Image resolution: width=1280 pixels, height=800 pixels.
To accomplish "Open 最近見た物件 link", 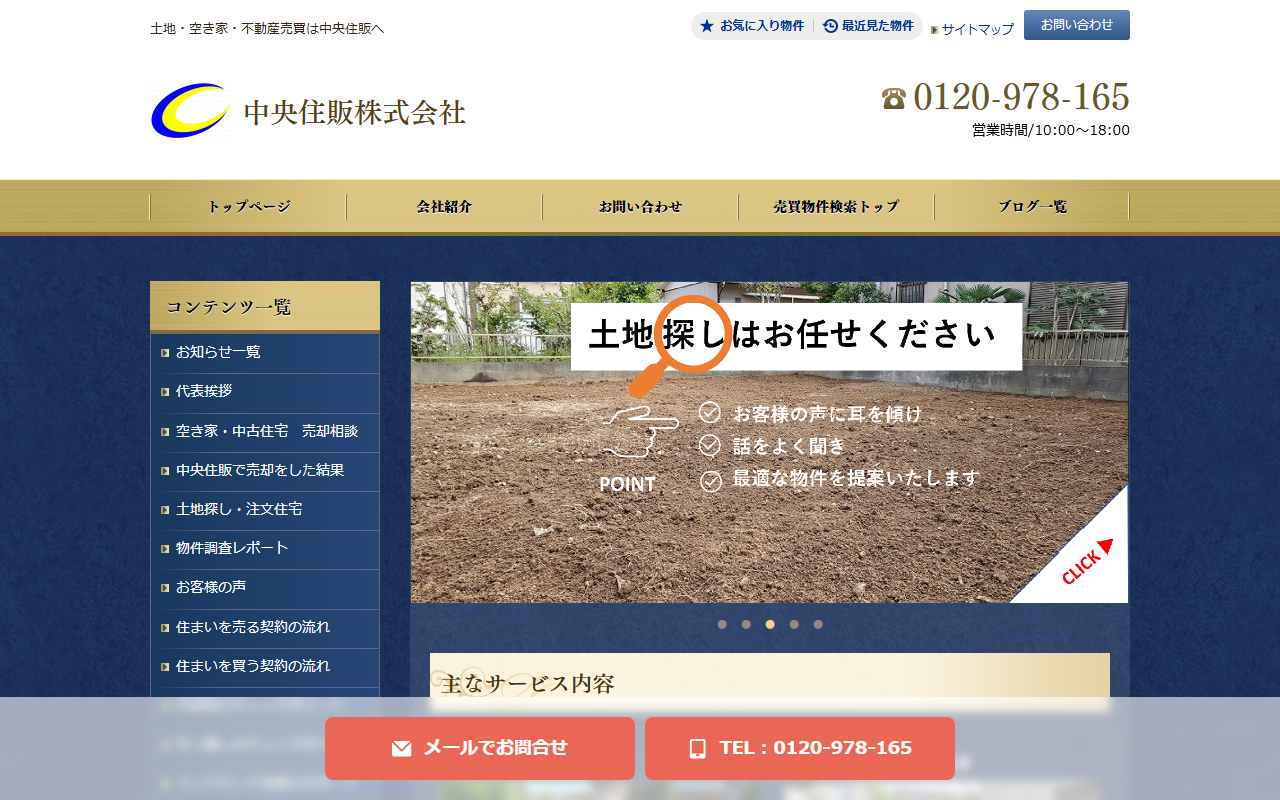I will click(868, 26).
